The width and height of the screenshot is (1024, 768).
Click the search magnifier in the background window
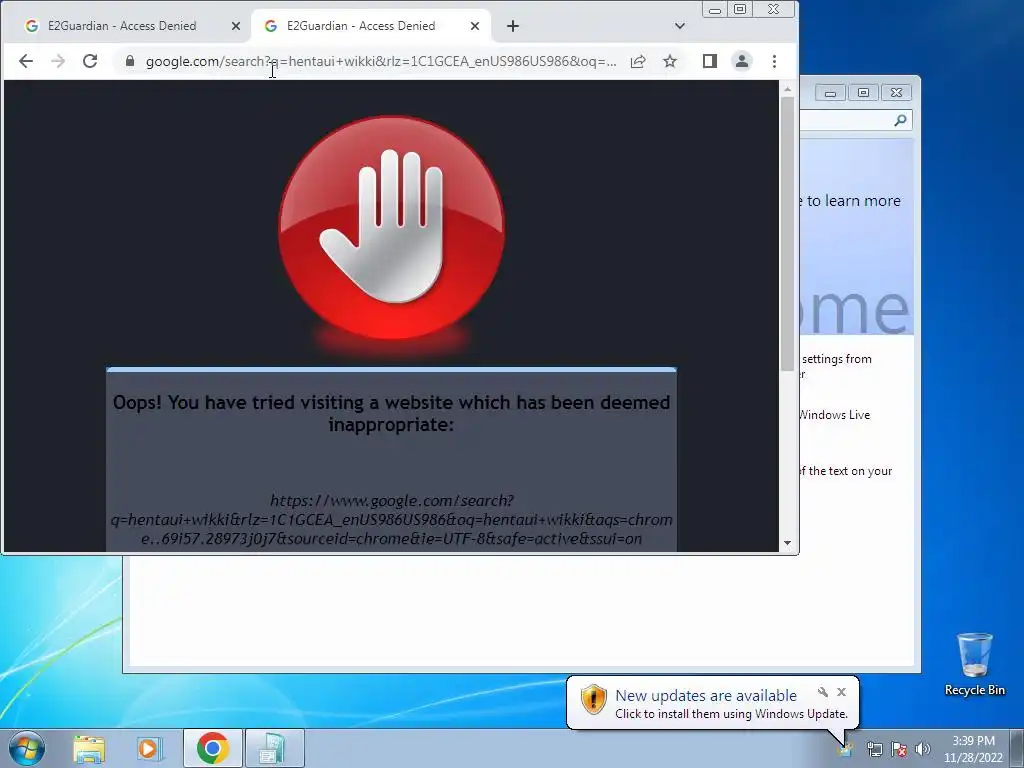pyautogui.click(x=901, y=120)
